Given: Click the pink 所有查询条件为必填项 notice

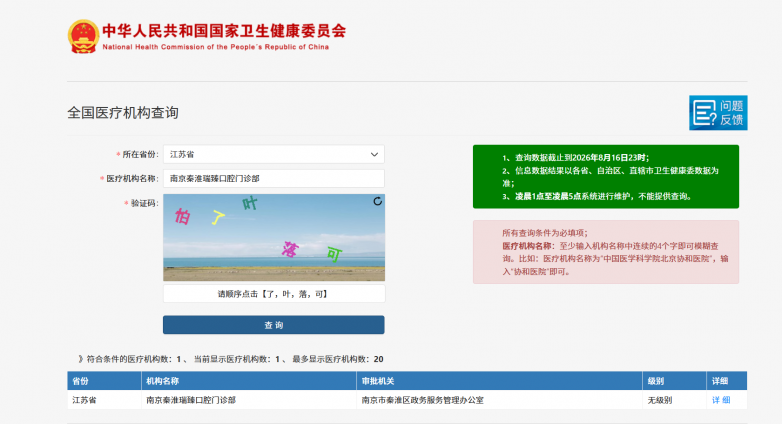Looking at the screenshot, I should tap(606, 252).
